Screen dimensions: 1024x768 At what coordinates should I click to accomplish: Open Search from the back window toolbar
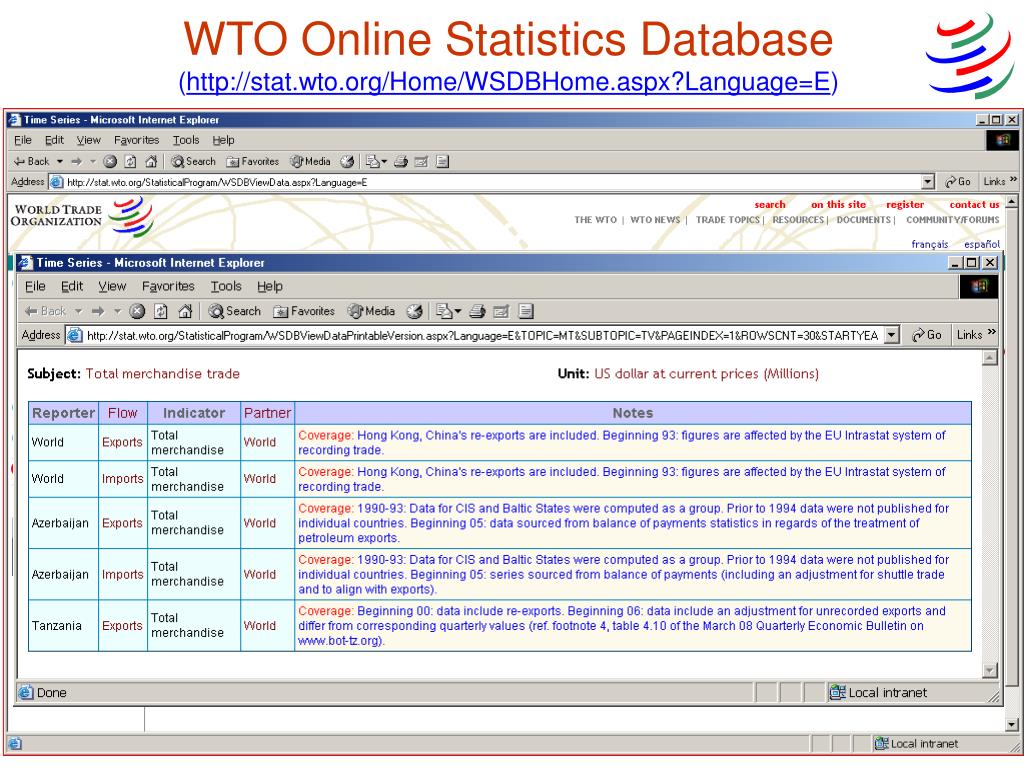point(193,161)
